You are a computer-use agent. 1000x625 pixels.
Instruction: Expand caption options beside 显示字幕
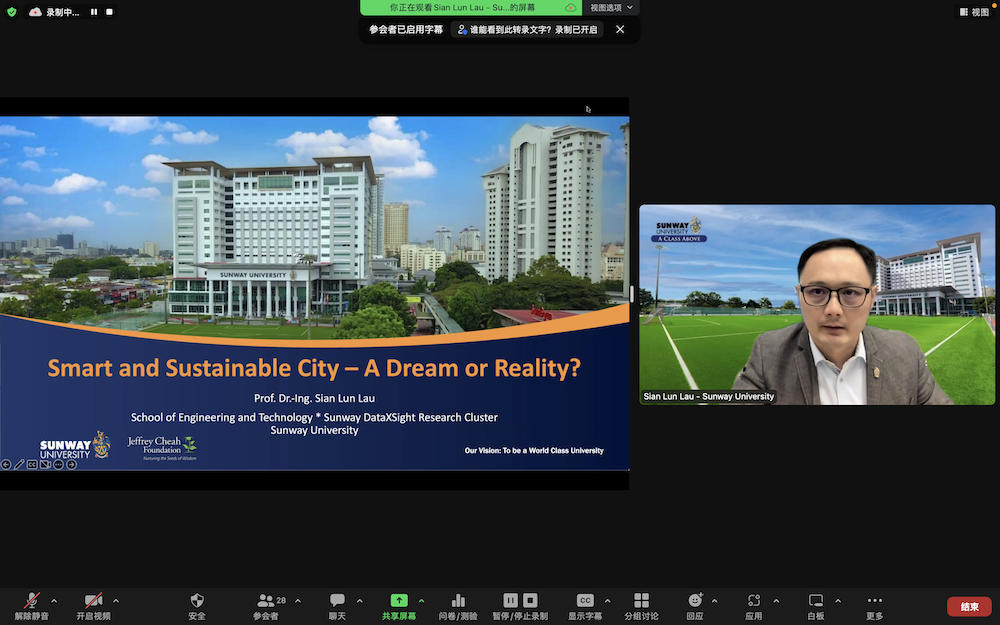point(607,601)
